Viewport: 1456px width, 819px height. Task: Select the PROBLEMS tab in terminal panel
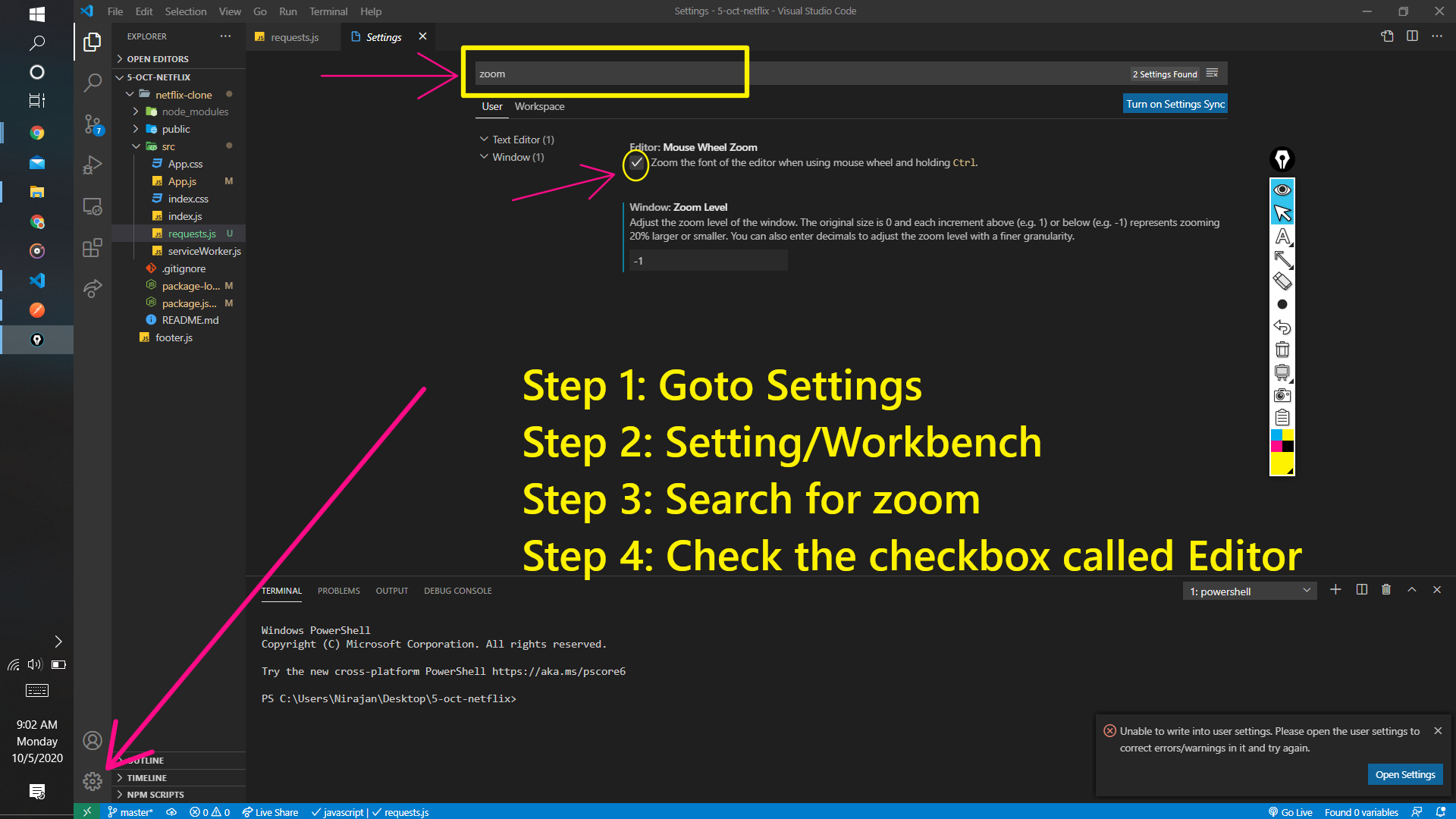click(338, 590)
